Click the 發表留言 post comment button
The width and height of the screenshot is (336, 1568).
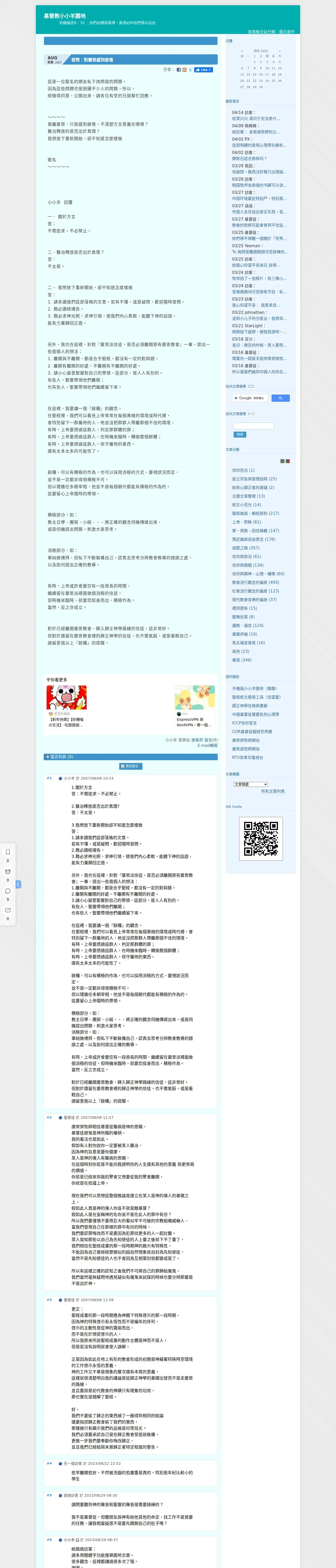[x=131, y=766]
